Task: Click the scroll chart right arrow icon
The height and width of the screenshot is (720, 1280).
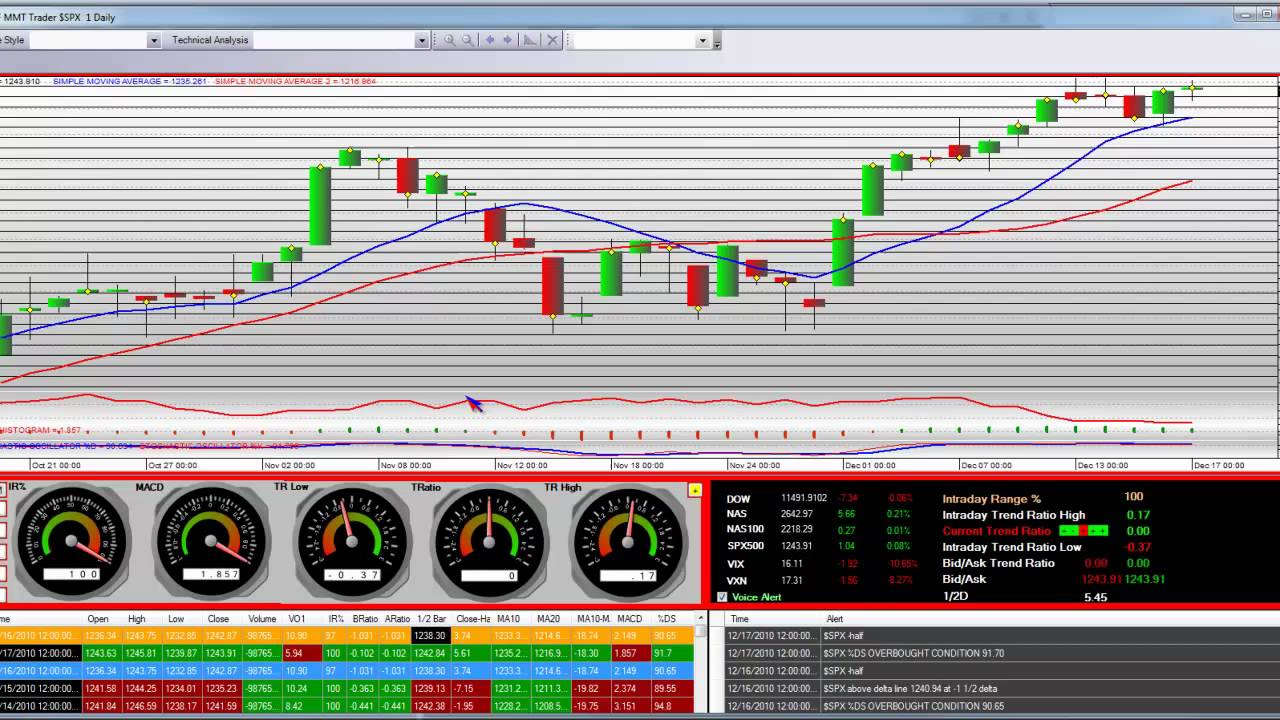Action: (508, 40)
